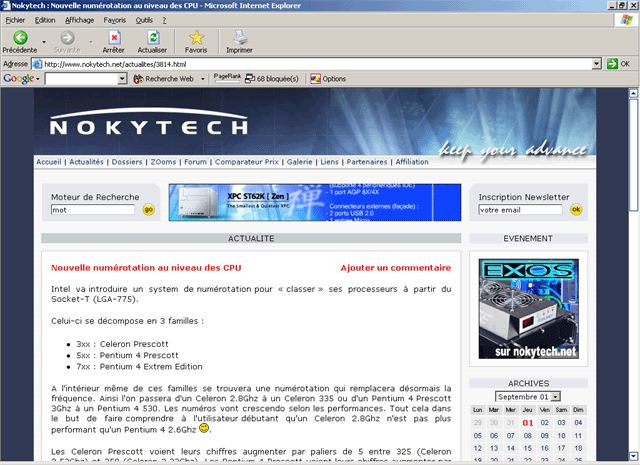This screenshot has height=465, width=640.
Task: Start a Recherche Web search
Action: pyautogui.click(x=164, y=79)
